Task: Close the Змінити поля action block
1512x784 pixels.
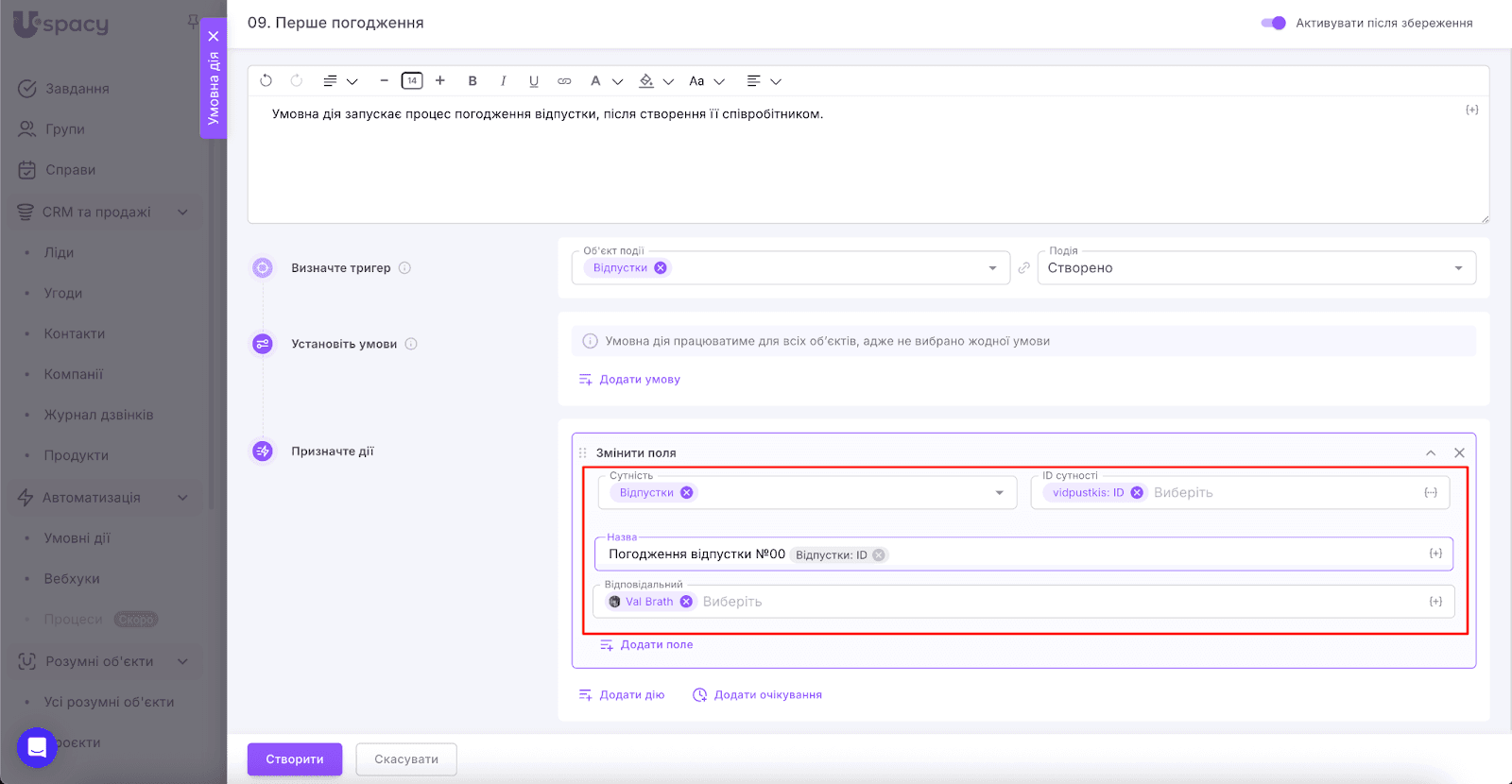Action: (1459, 453)
